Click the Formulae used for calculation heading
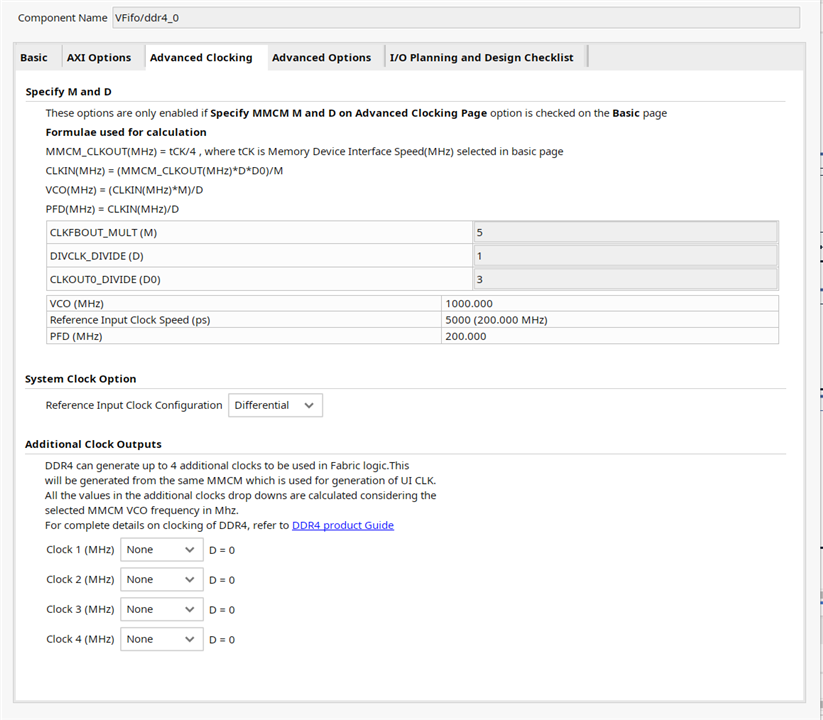This screenshot has height=720, width=823. (x=126, y=132)
